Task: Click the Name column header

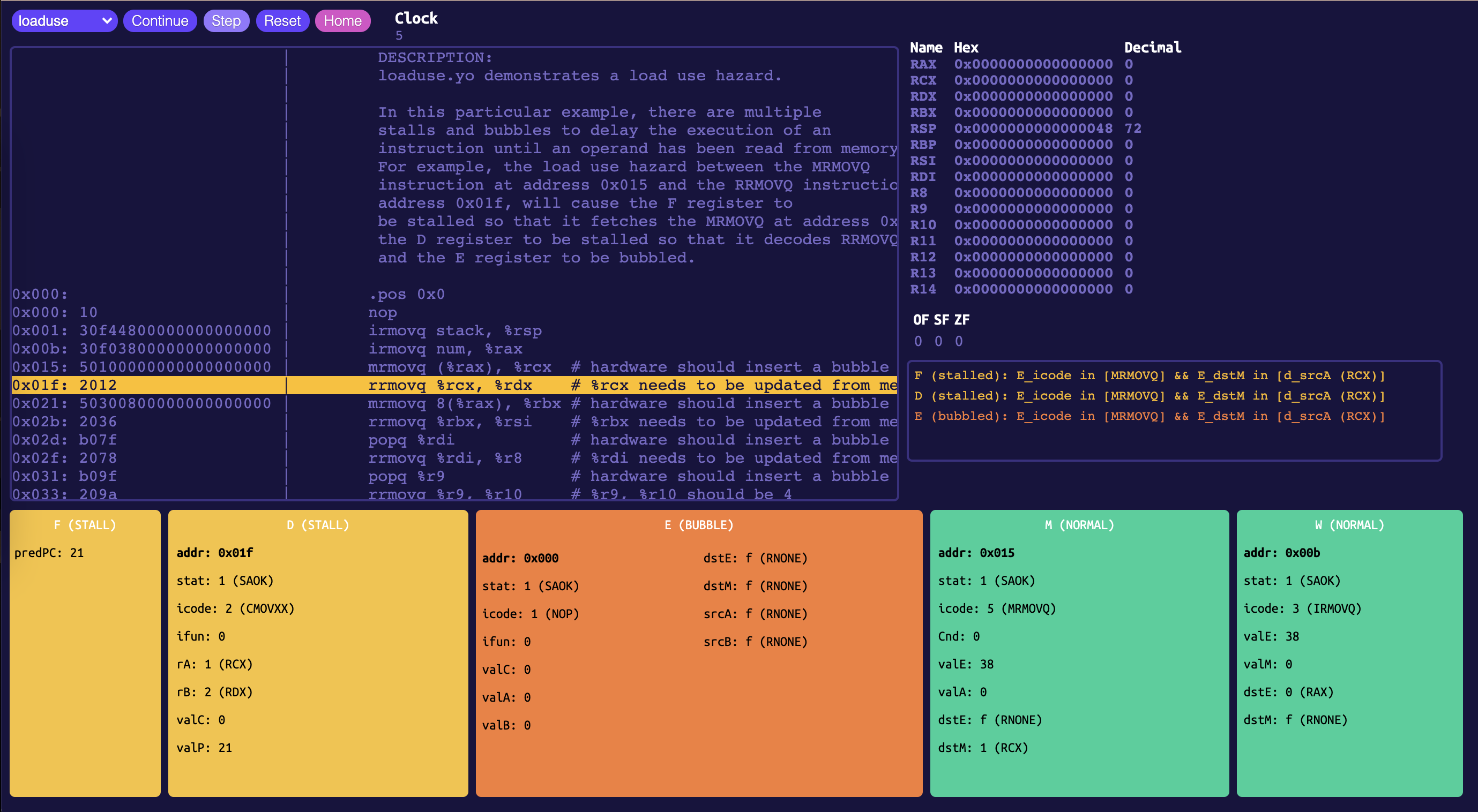Action: pyautogui.click(x=926, y=48)
